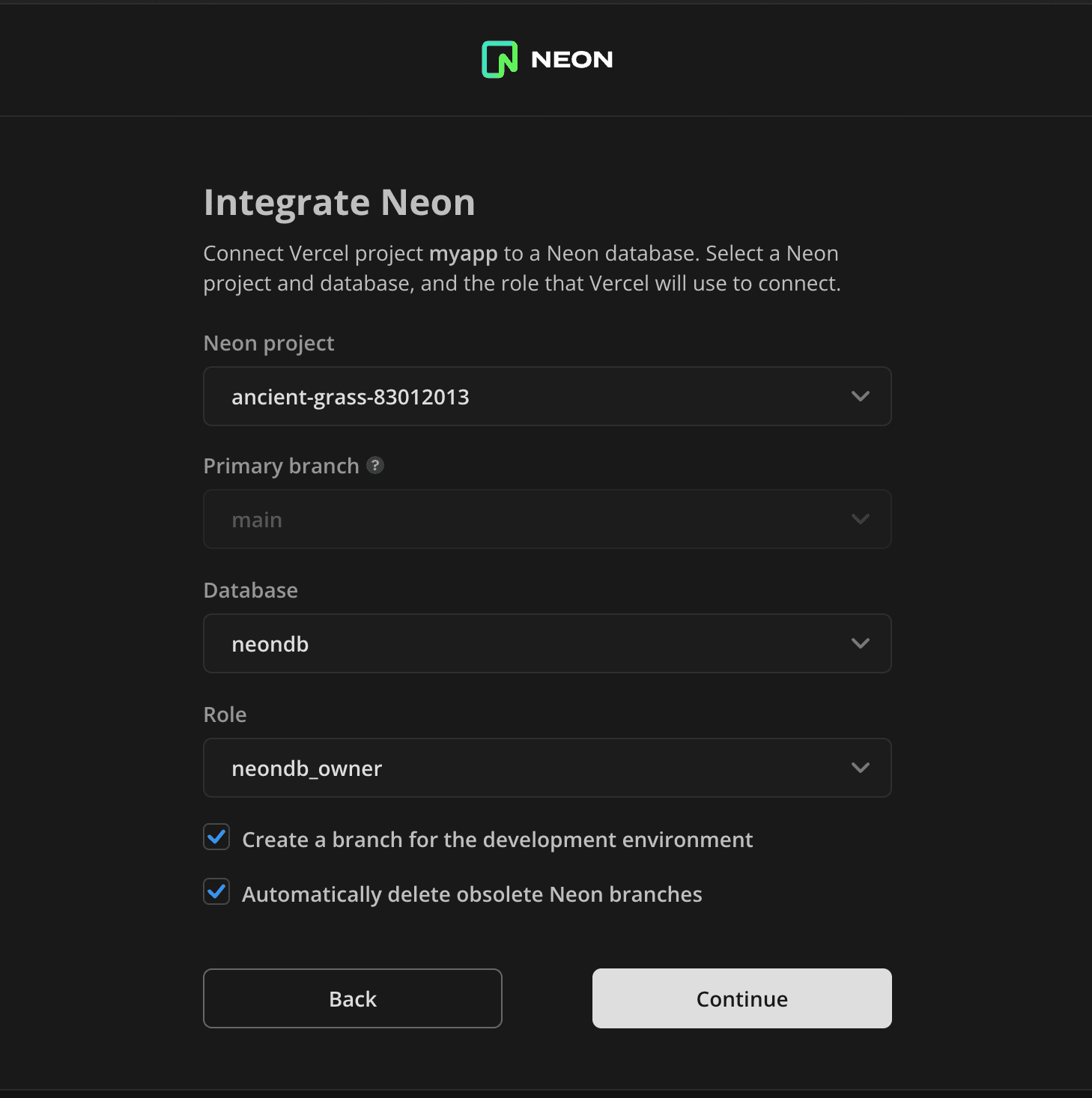Click the NEON wordmark in the header

571,58
